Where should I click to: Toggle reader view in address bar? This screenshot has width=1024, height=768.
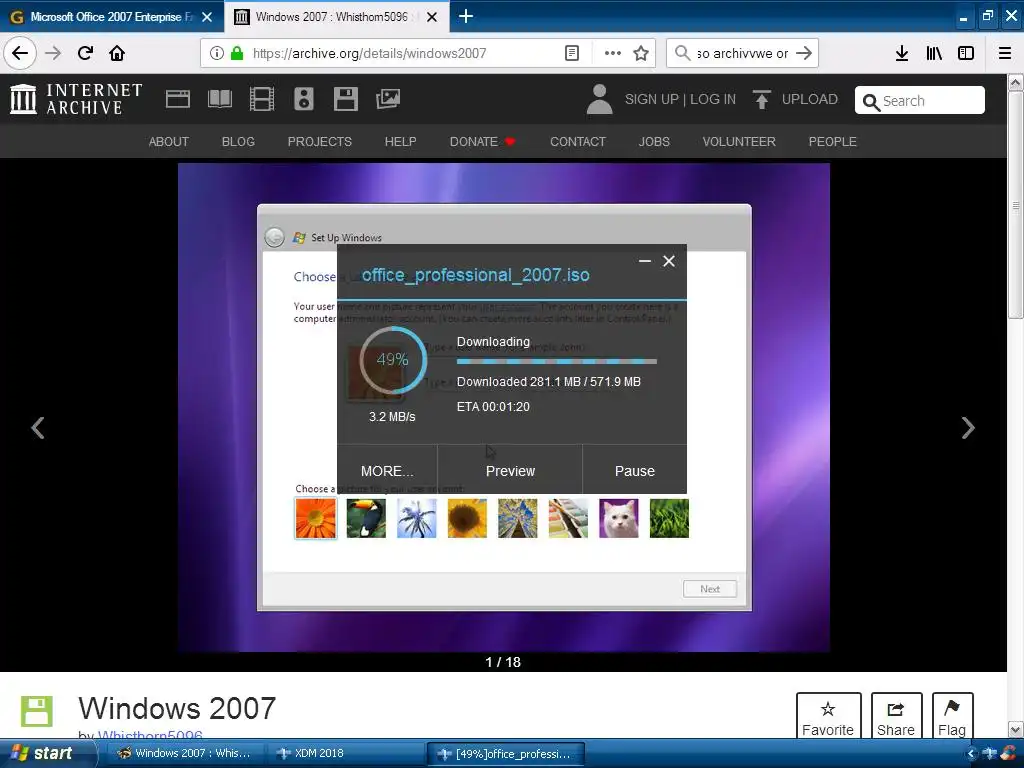pos(571,54)
